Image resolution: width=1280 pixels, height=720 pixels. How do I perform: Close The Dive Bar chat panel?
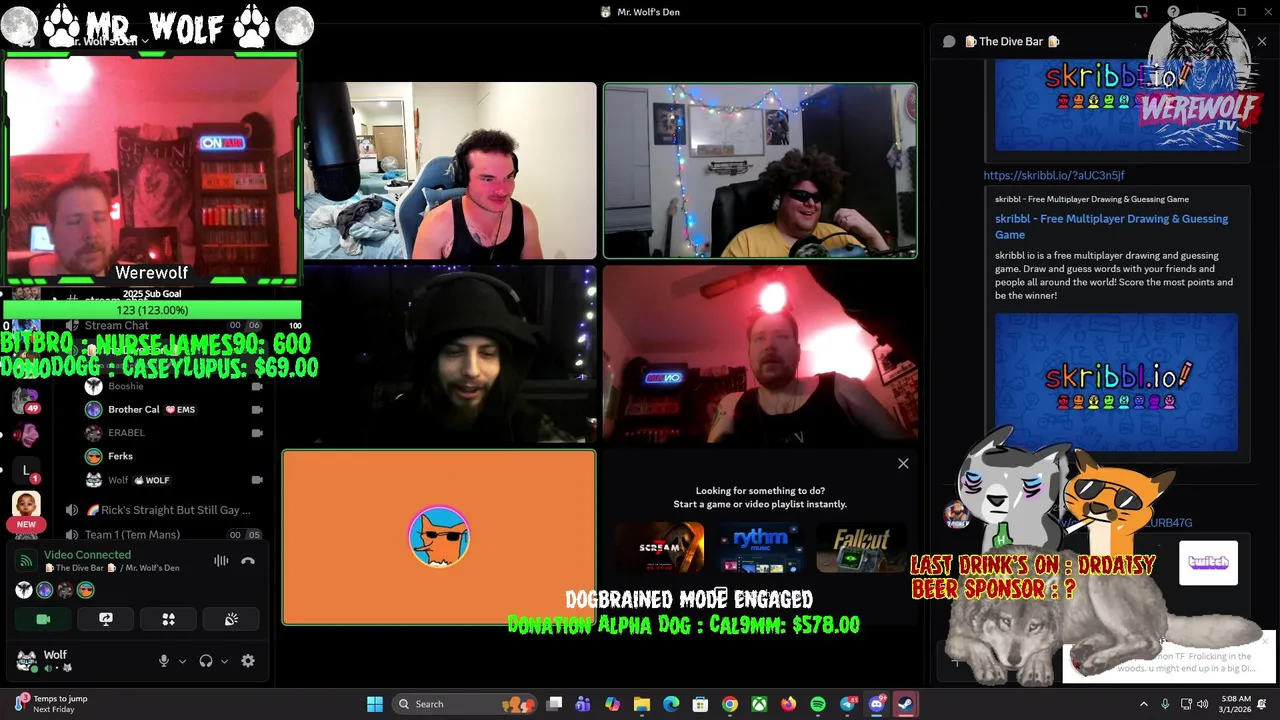pyautogui.click(x=1262, y=41)
